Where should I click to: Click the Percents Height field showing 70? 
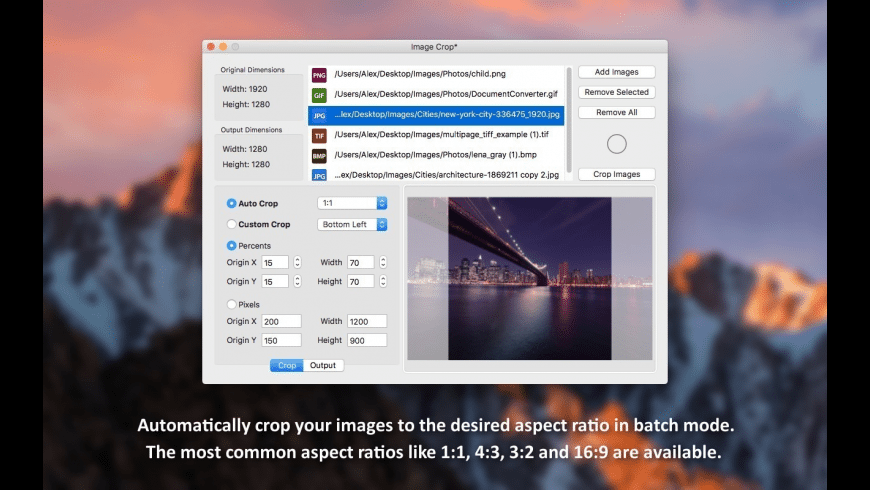pos(361,281)
